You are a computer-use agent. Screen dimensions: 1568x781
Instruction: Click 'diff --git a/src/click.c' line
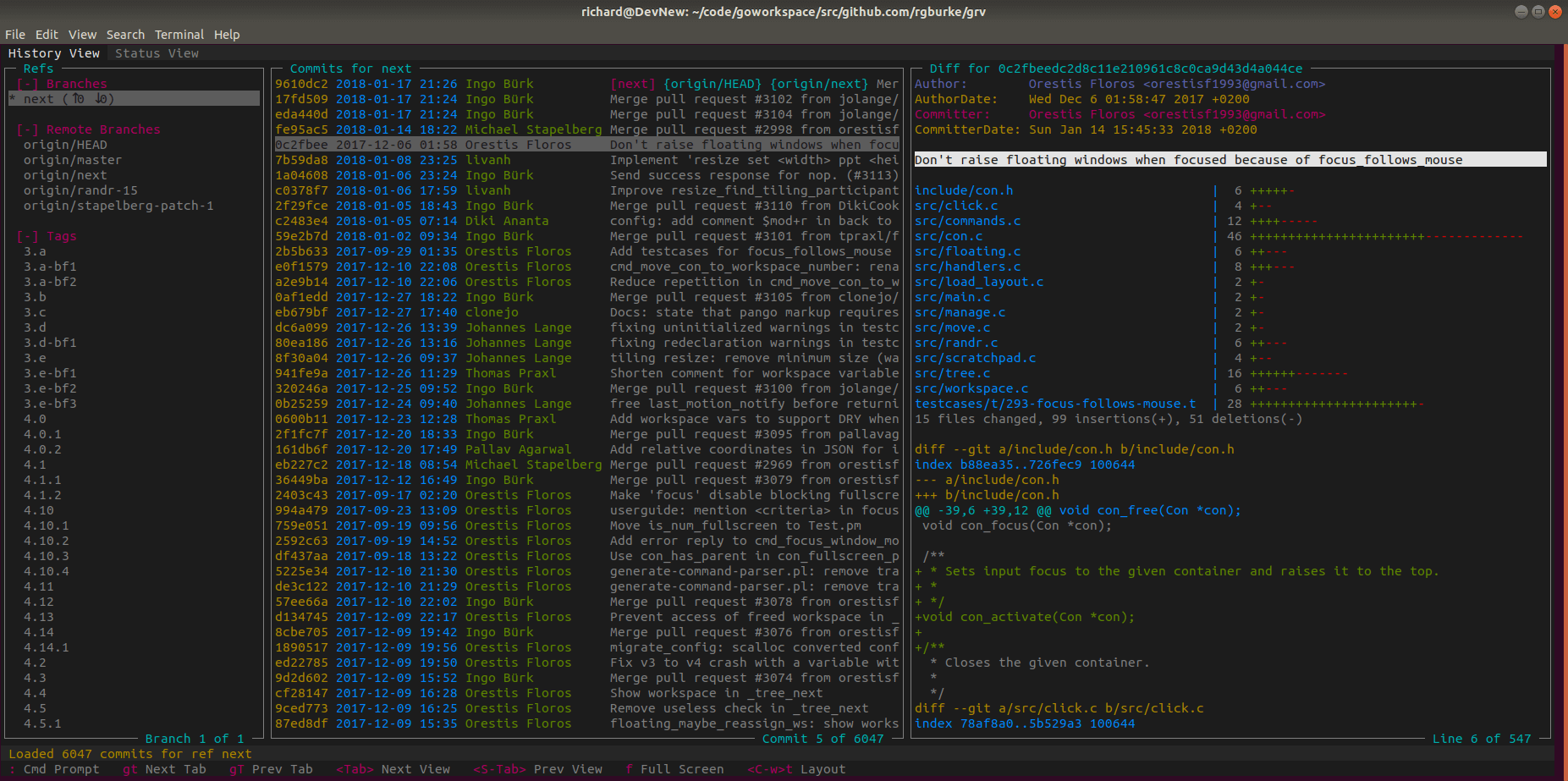tap(1059, 708)
